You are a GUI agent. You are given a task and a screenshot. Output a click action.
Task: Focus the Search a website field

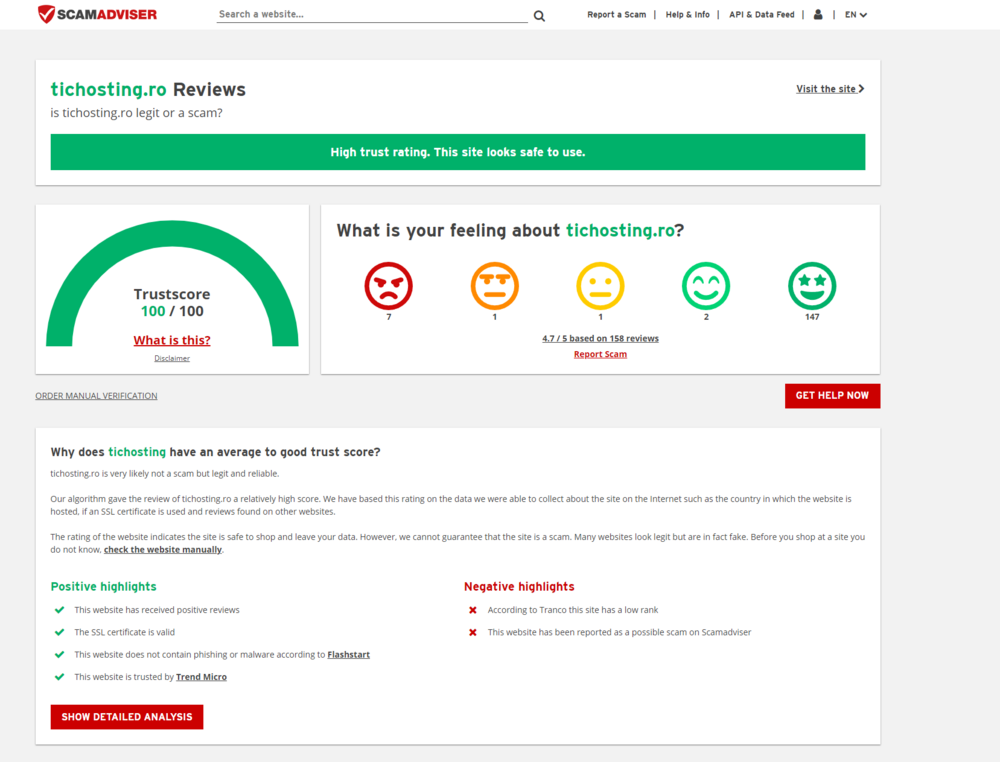pyautogui.click(x=372, y=14)
